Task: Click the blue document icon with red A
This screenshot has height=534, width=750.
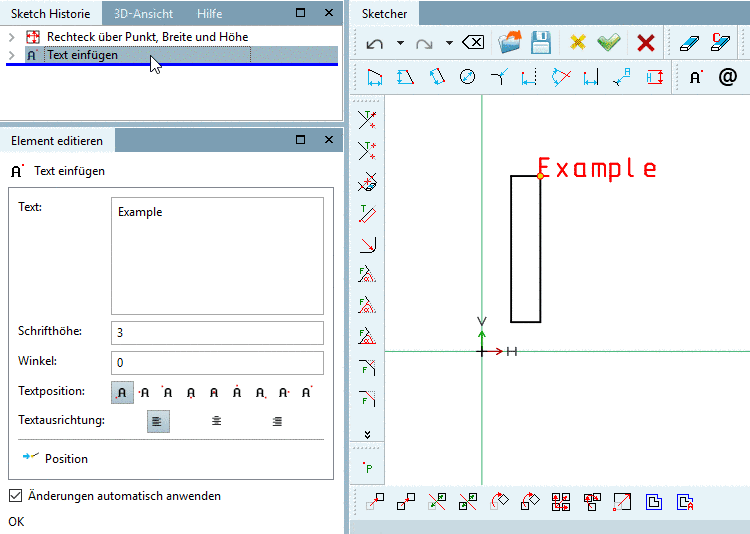Action: [685, 502]
